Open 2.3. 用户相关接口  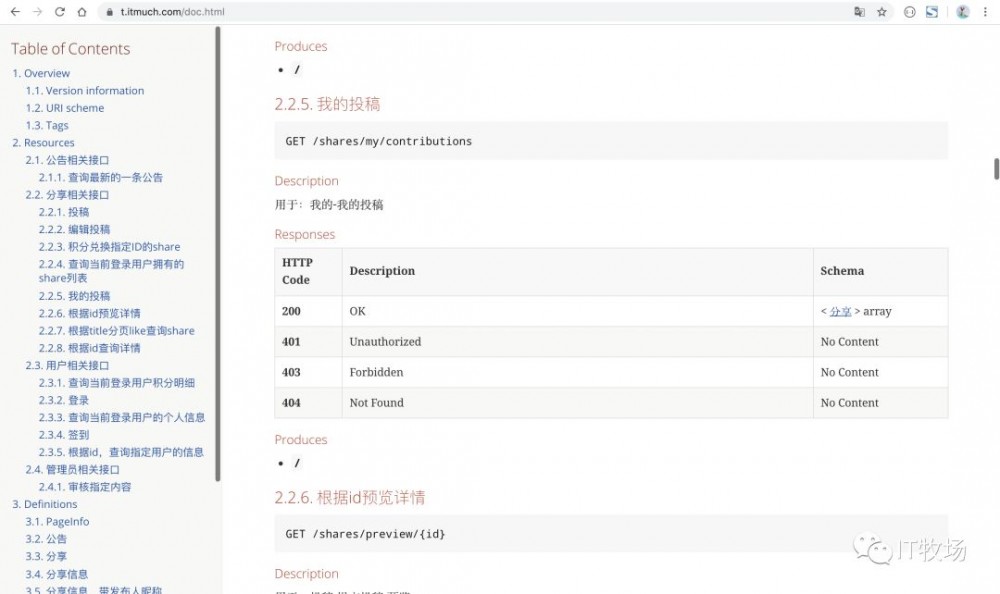click(x=67, y=365)
